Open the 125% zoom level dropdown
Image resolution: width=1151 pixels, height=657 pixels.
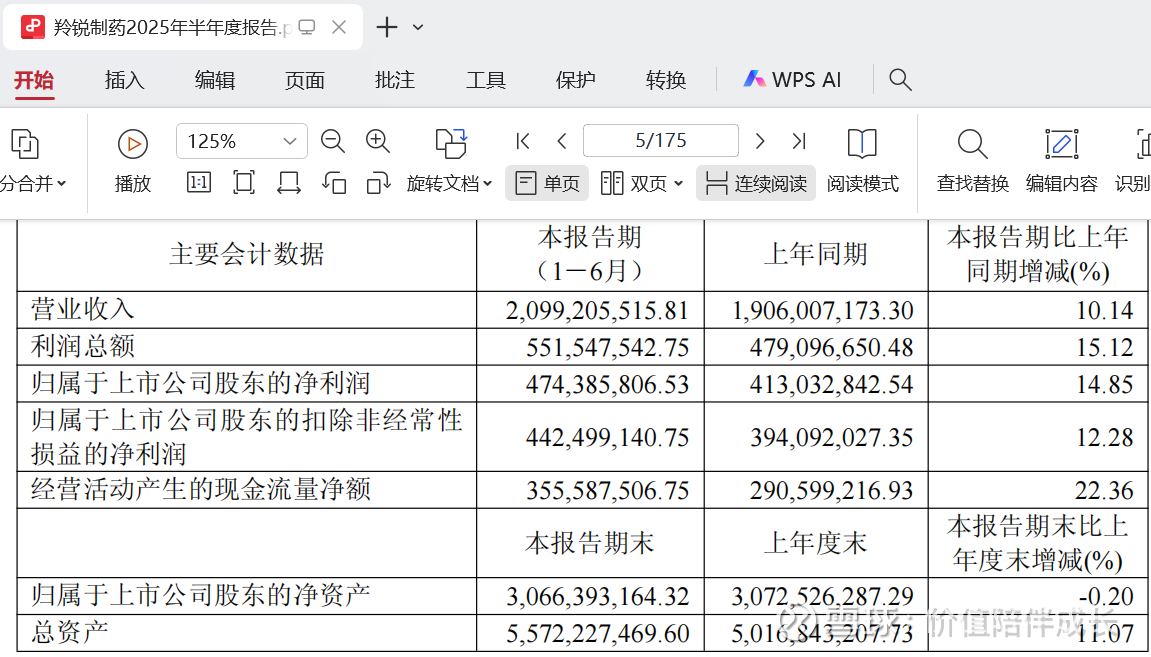tap(289, 141)
